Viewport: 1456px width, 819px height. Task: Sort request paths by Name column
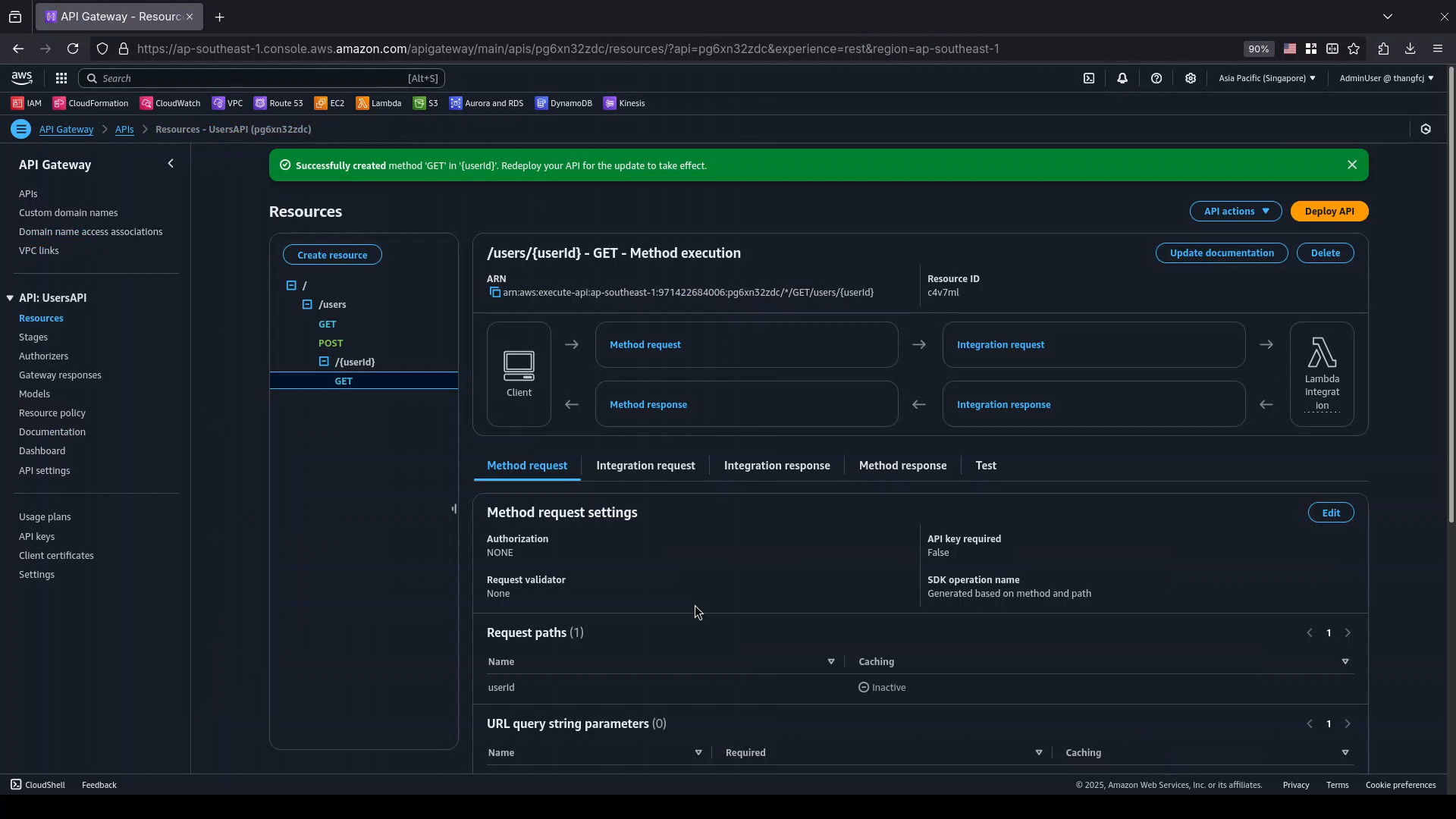click(831, 662)
